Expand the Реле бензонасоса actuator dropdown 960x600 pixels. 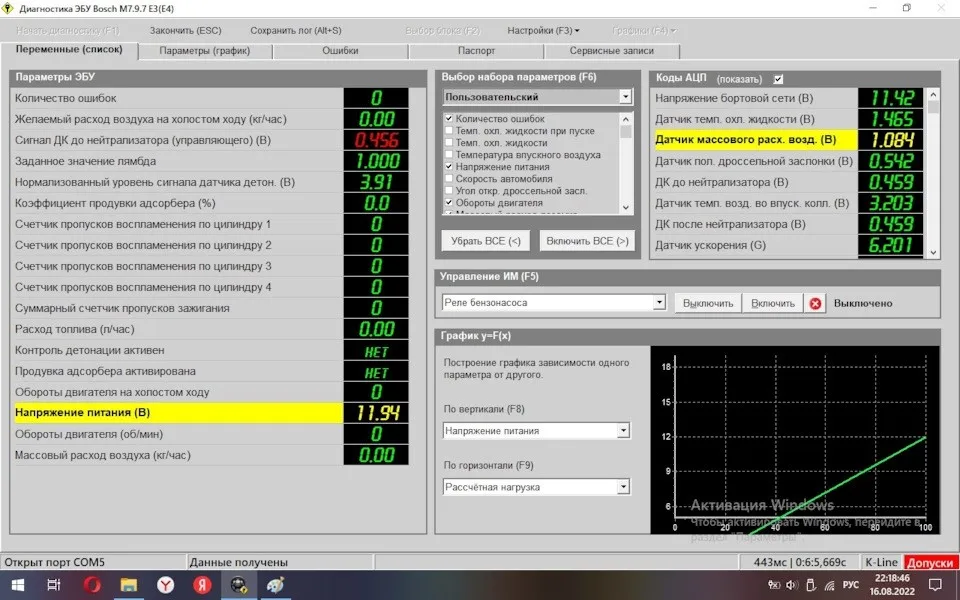click(x=658, y=303)
